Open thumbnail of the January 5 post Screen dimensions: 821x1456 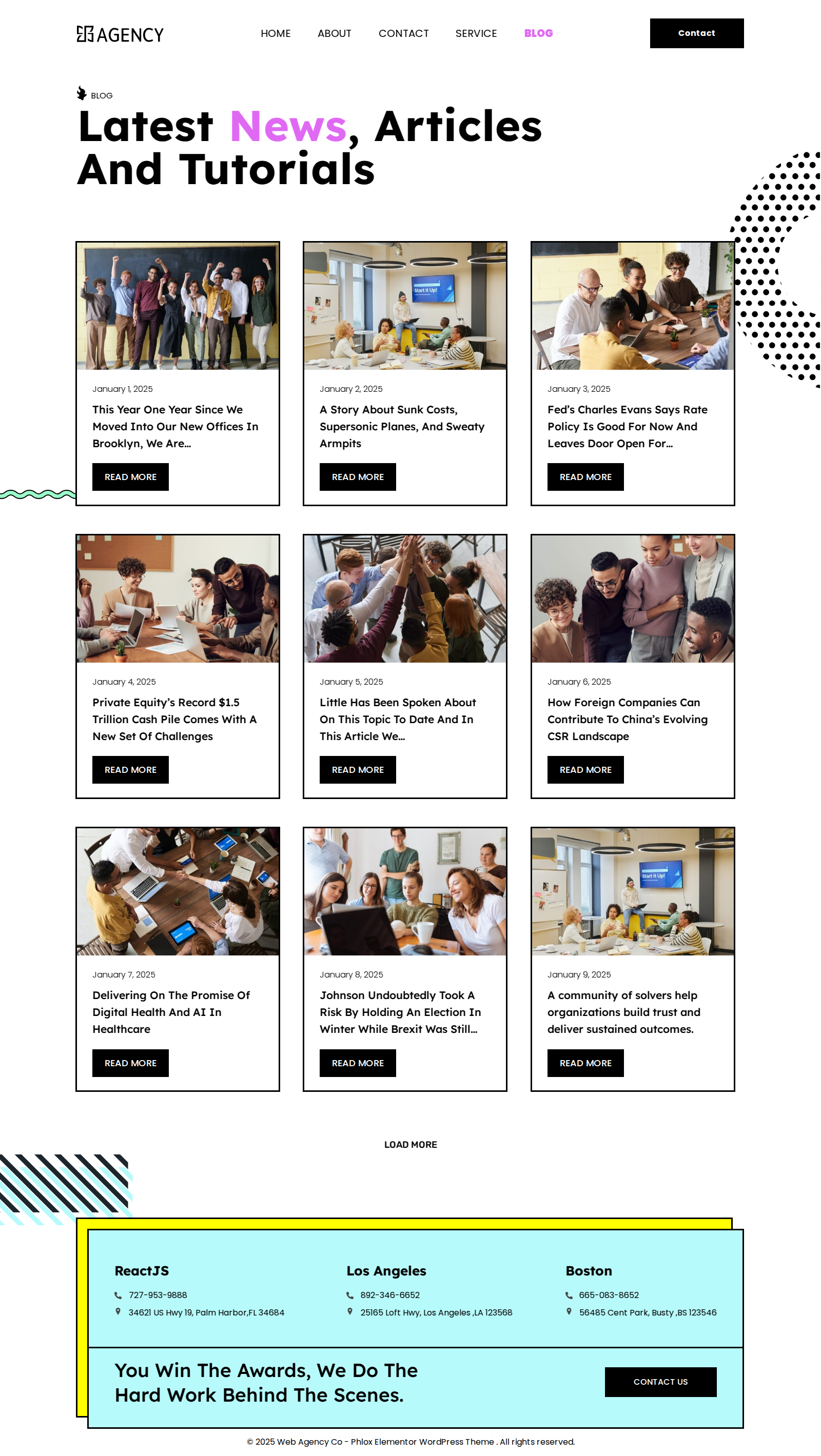click(405, 599)
